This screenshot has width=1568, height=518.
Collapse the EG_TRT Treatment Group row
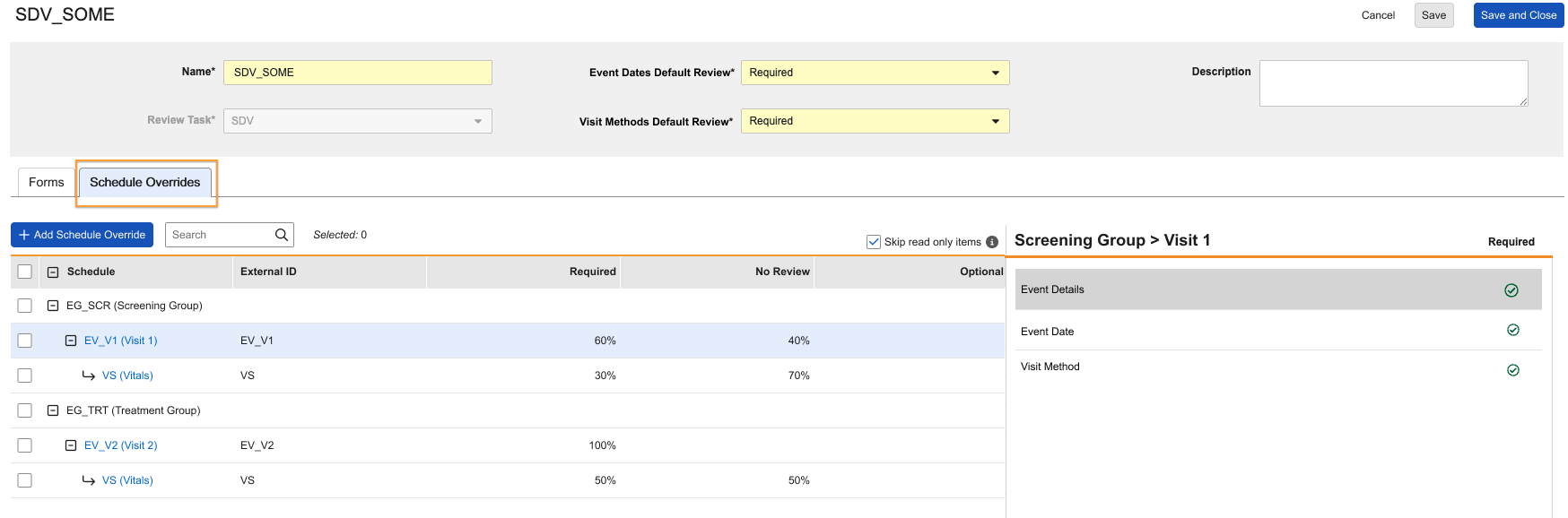coord(53,410)
